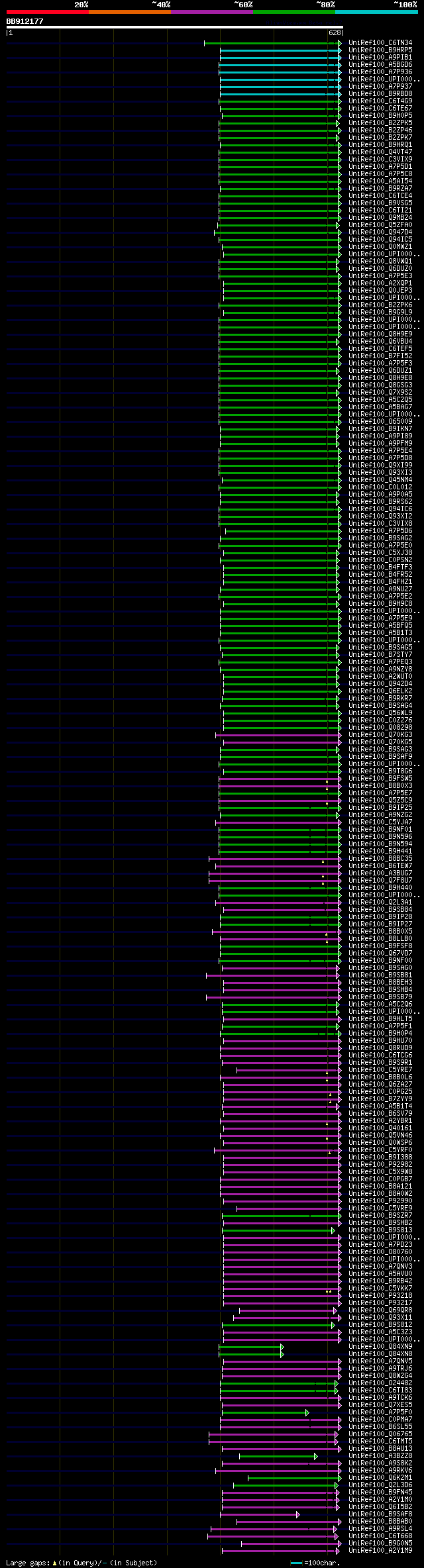Click hit label UniRef100_B9SB79
The height and width of the screenshot is (1568, 424).
pyautogui.click(x=380, y=997)
